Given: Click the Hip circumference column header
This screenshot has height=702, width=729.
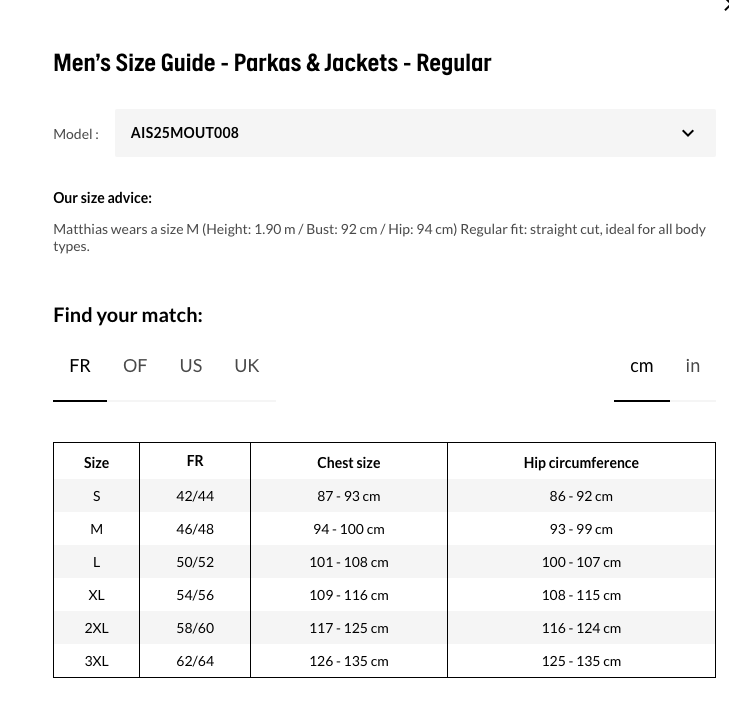Looking at the screenshot, I should 581,463.
